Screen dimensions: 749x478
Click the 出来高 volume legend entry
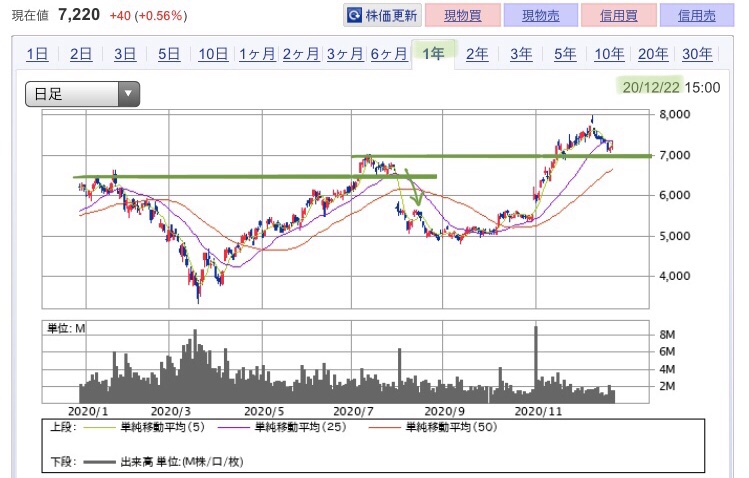coord(163,462)
